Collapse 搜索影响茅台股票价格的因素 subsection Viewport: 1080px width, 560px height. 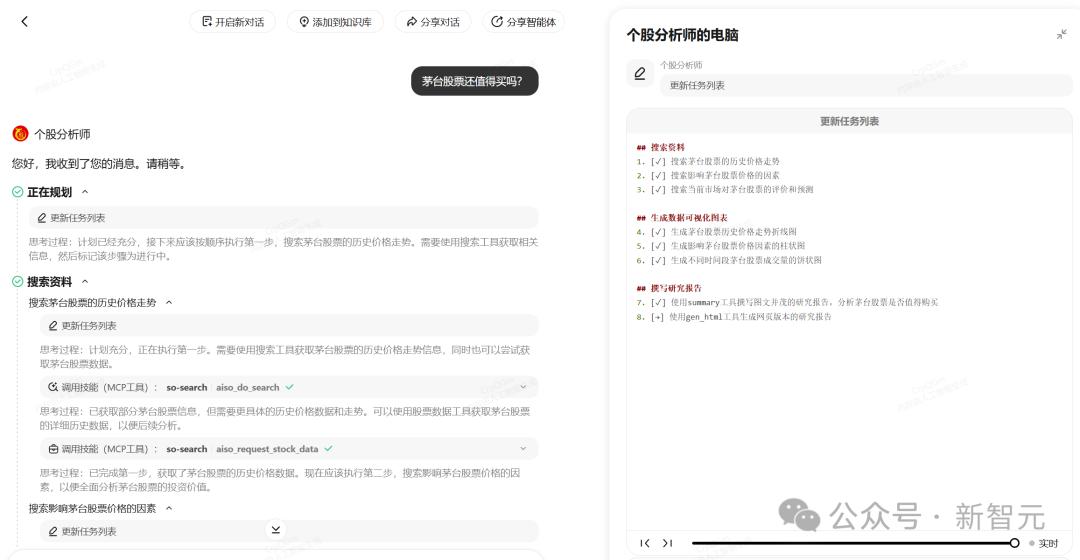[169, 508]
